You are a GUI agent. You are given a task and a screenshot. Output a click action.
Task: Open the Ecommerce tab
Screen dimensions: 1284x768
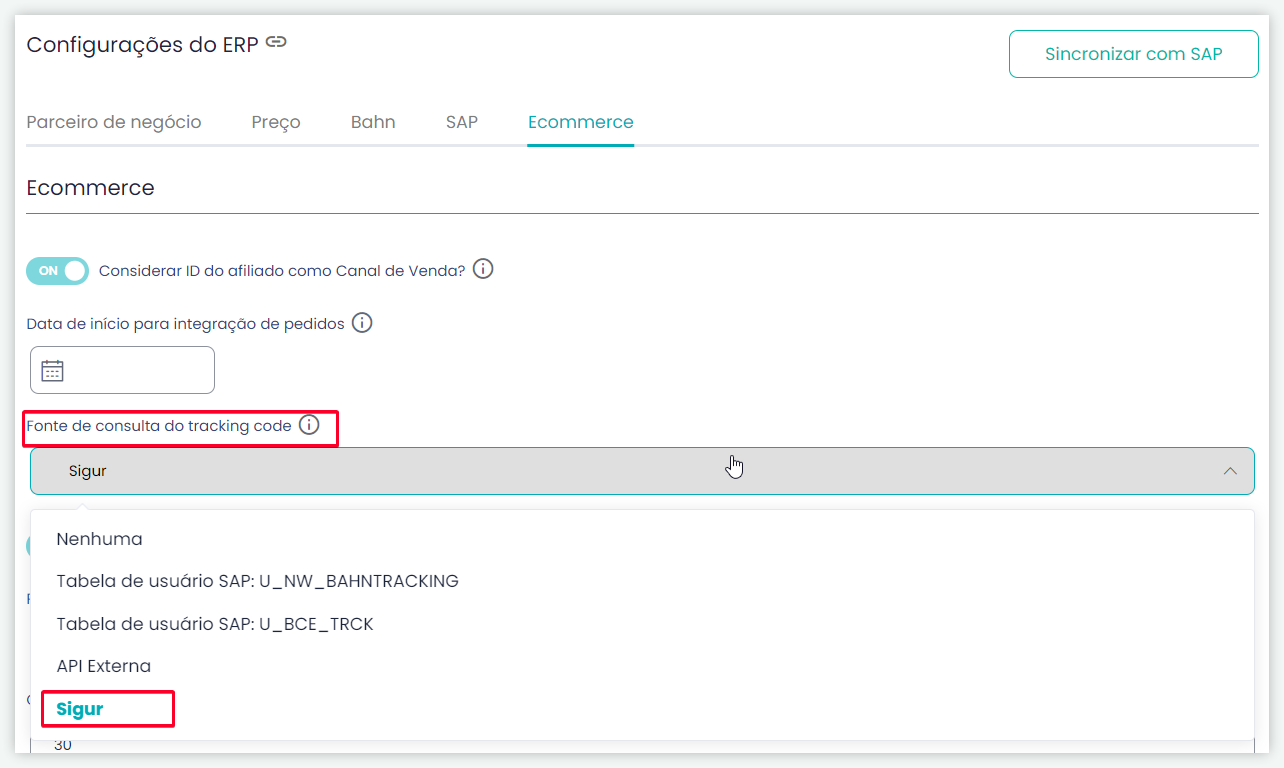(581, 122)
